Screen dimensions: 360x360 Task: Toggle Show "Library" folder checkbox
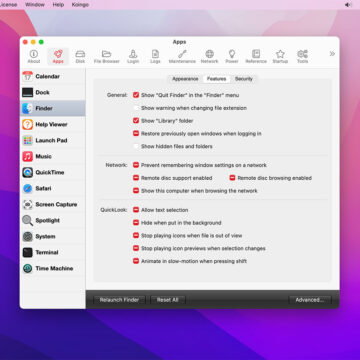pyautogui.click(x=136, y=121)
